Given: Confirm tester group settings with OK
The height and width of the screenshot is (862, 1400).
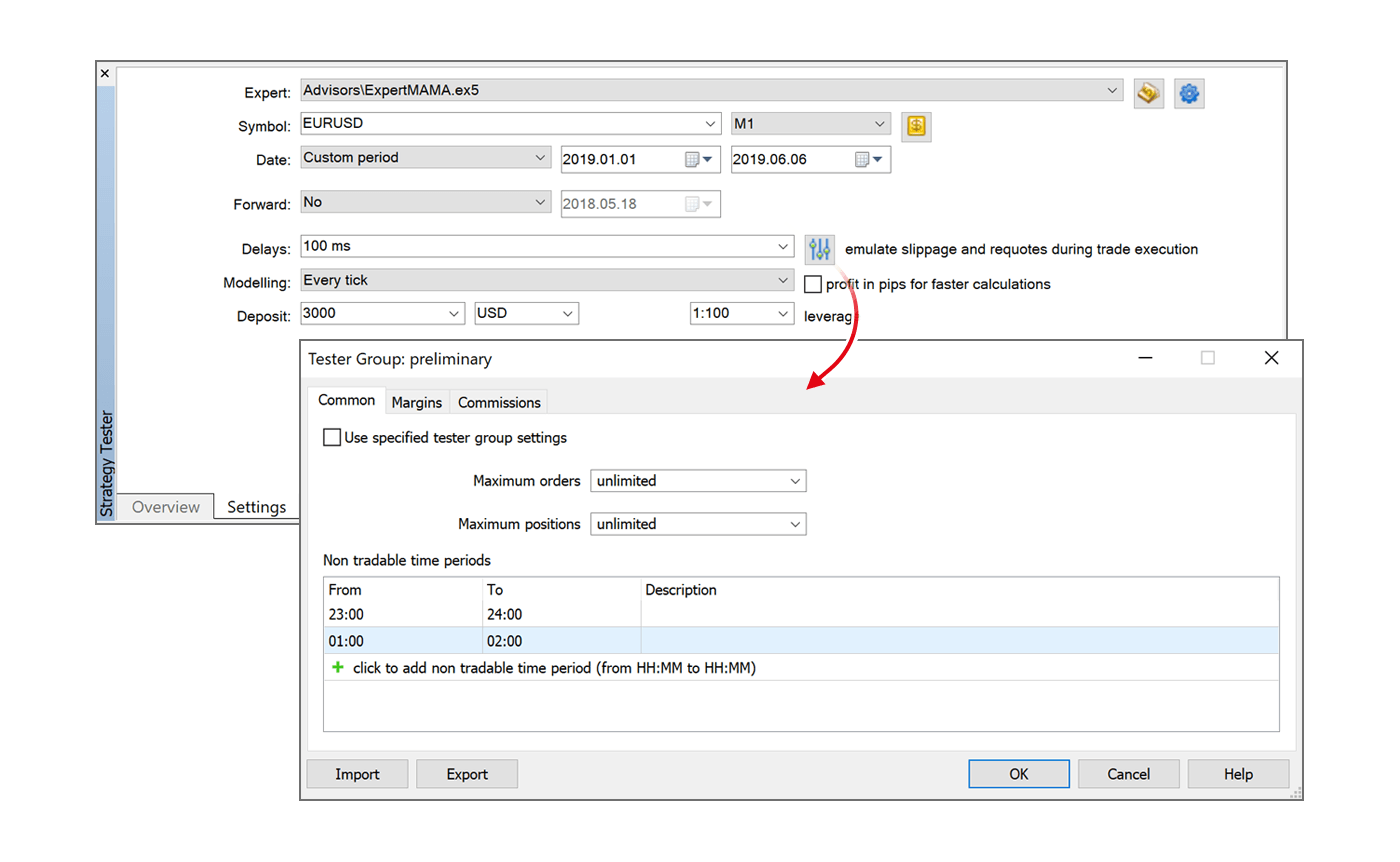Looking at the screenshot, I should pyautogui.click(x=1018, y=773).
